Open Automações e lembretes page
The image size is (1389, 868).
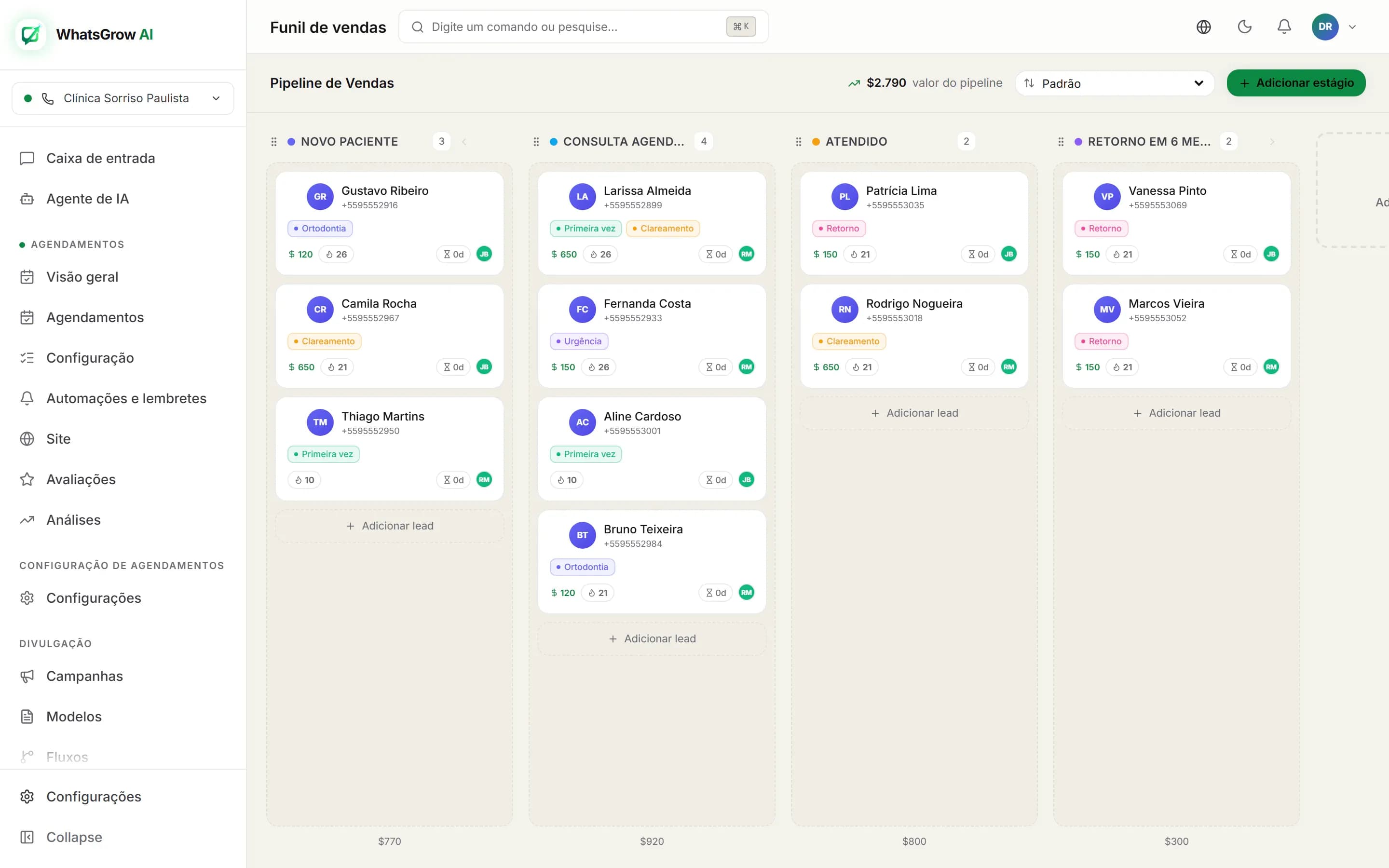[126, 398]
